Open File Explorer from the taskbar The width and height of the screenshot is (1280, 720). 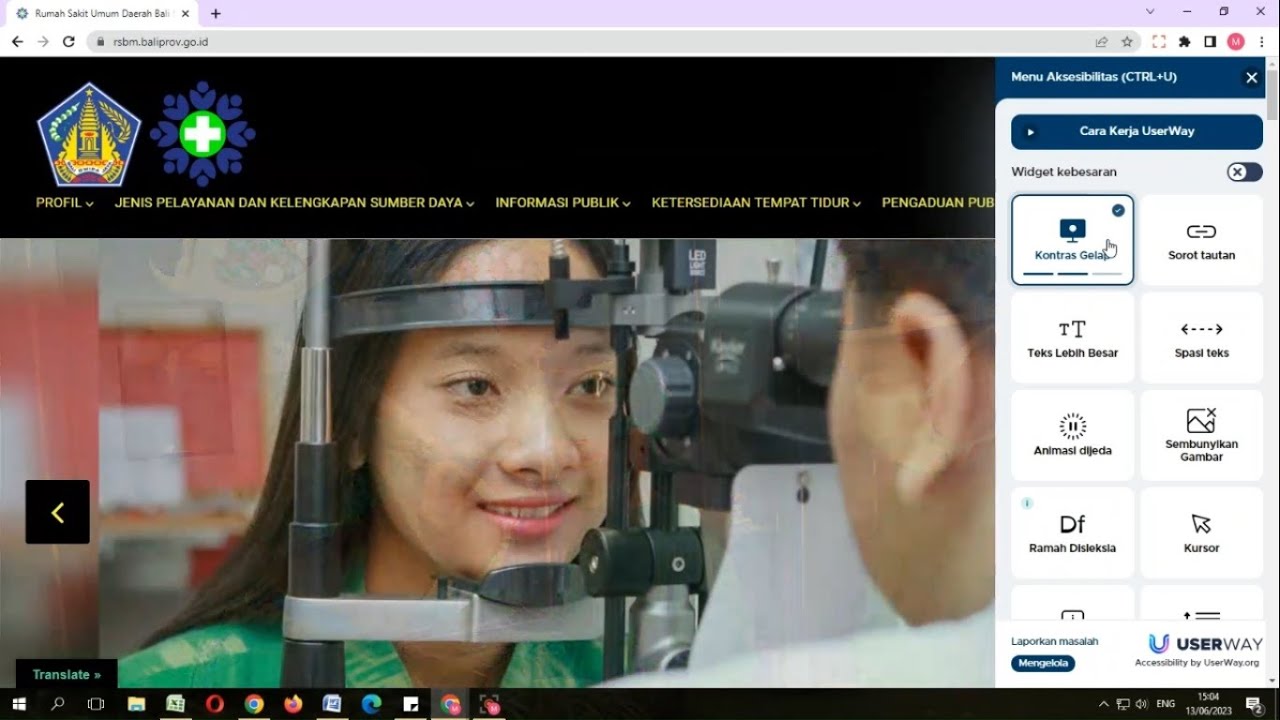click(136, 704)
